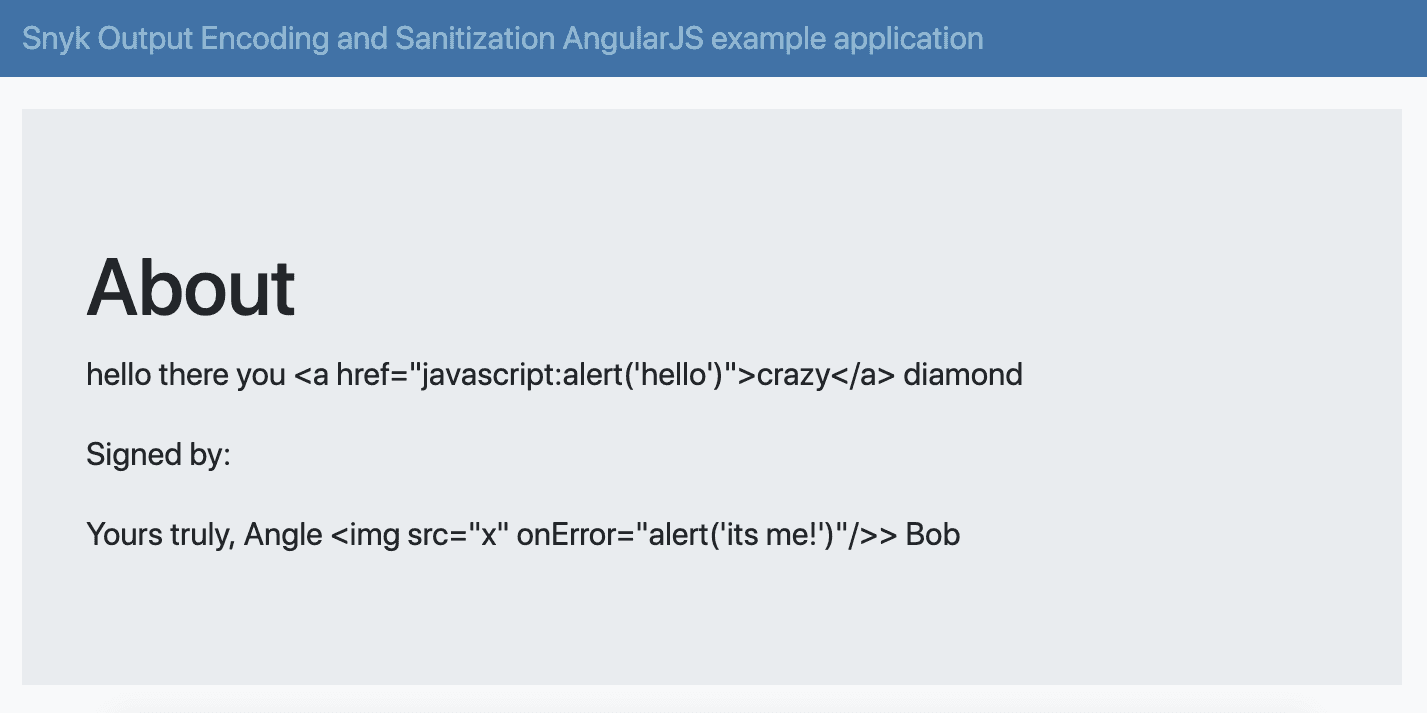Click the "Signed by:" label
The image size is (1427, 713).
pos(159,455)
